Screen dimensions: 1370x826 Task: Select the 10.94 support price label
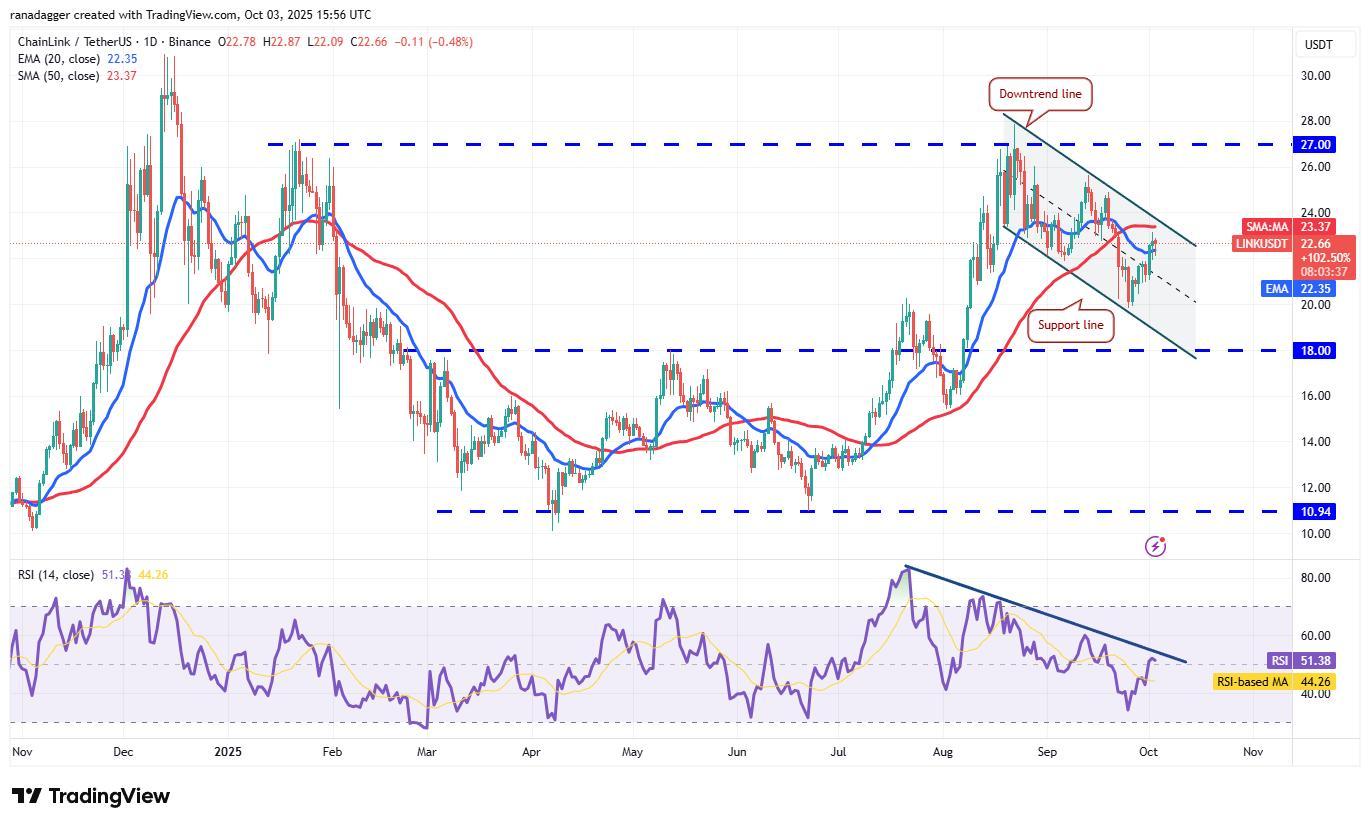coord(1316,512)
